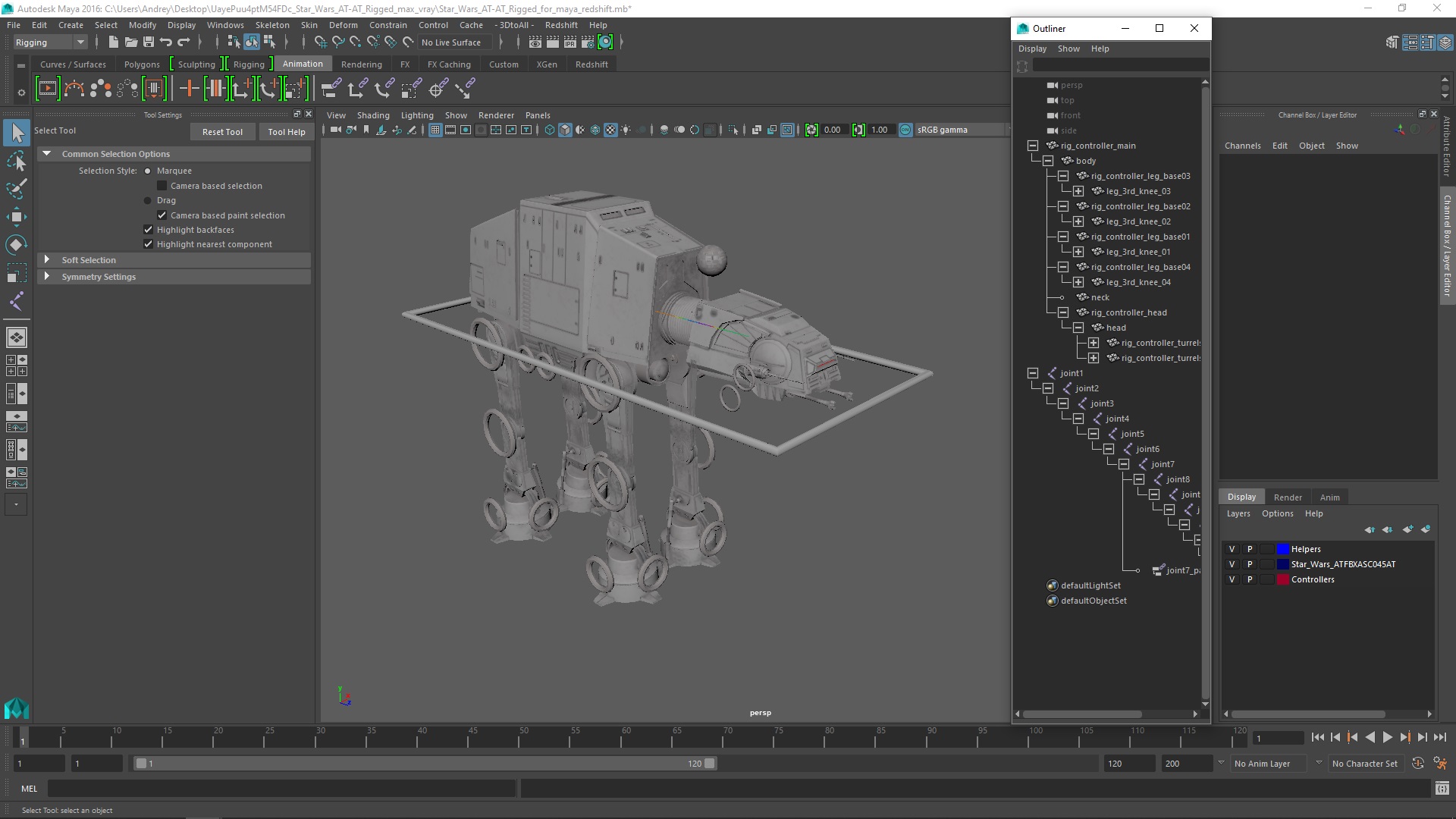This screenshot has width=1456, height=819.
Task: Switch to Anim layer tab
Action: click(1329, 497)
